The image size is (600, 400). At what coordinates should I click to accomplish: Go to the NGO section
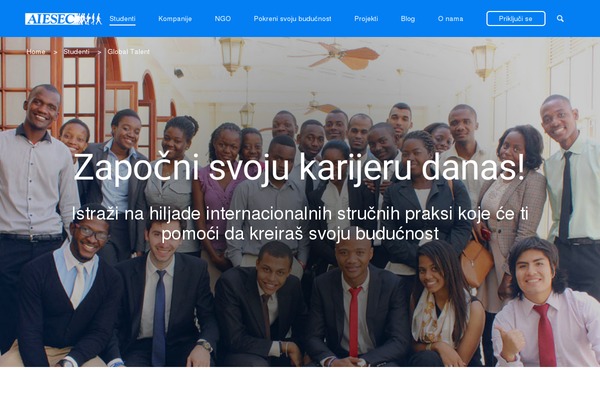tap(223, 19)
